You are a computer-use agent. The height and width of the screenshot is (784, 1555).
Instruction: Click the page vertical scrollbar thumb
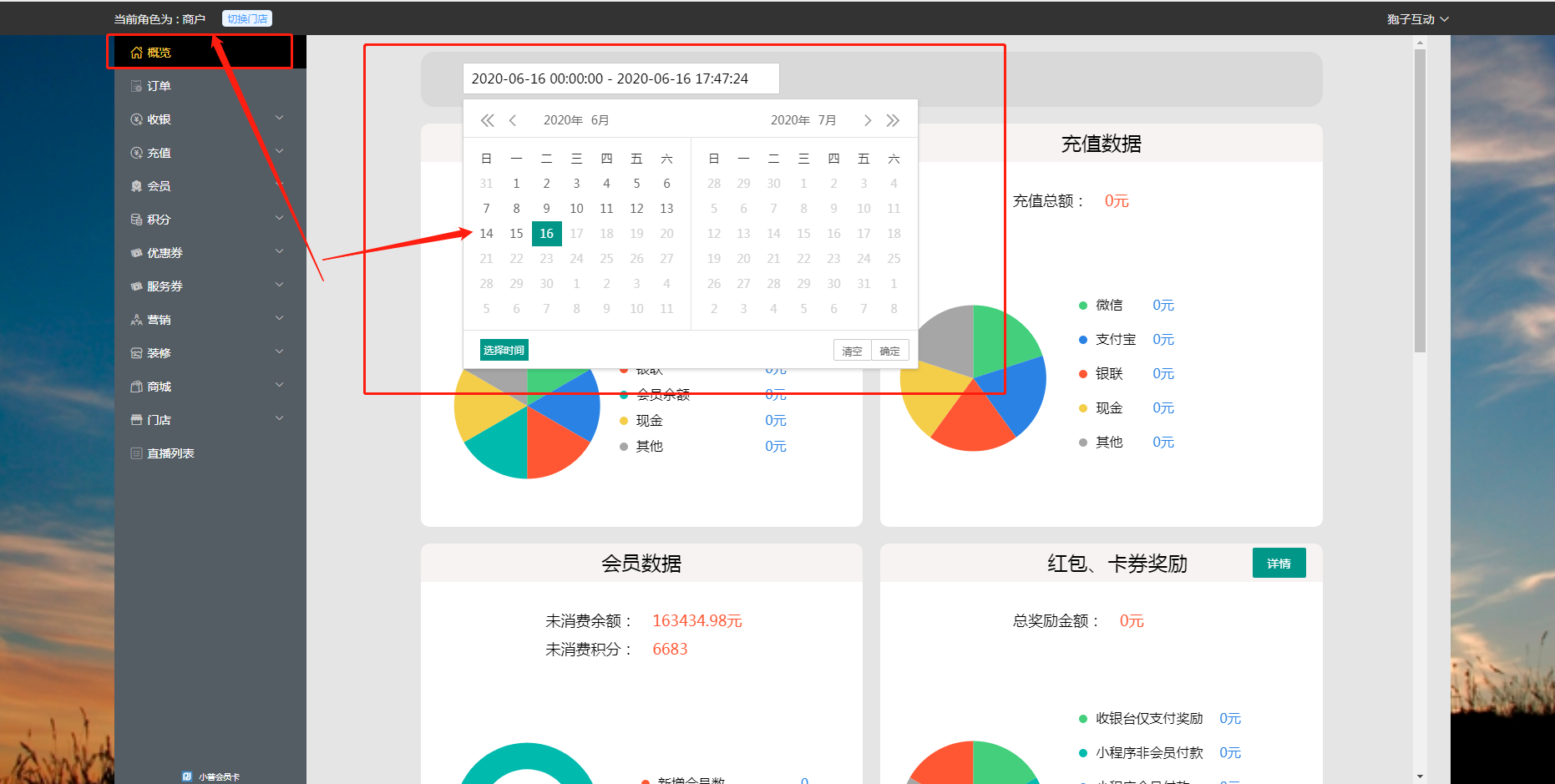point(1420,200)
